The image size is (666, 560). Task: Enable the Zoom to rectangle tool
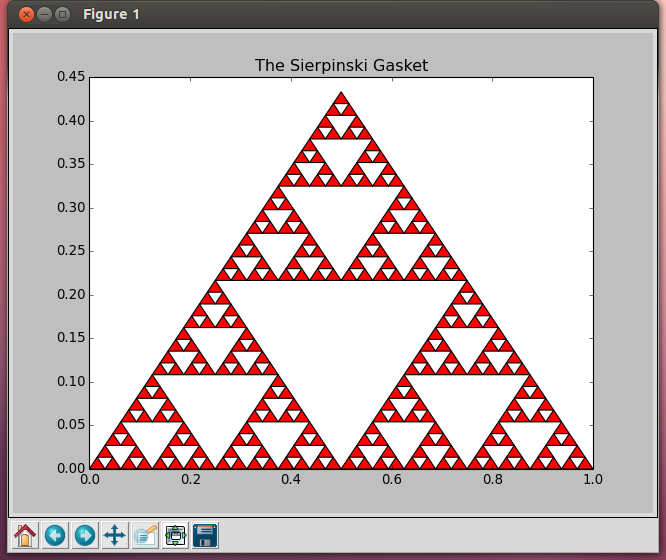click(145, 535)
